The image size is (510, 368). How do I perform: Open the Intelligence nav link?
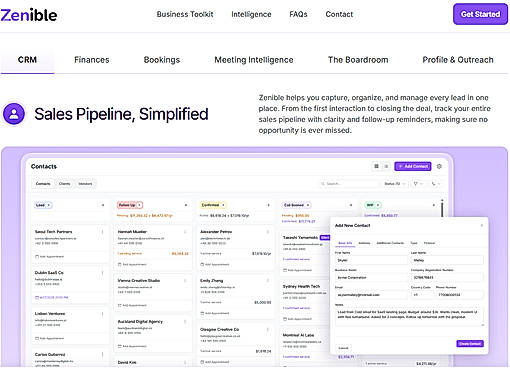251,14
